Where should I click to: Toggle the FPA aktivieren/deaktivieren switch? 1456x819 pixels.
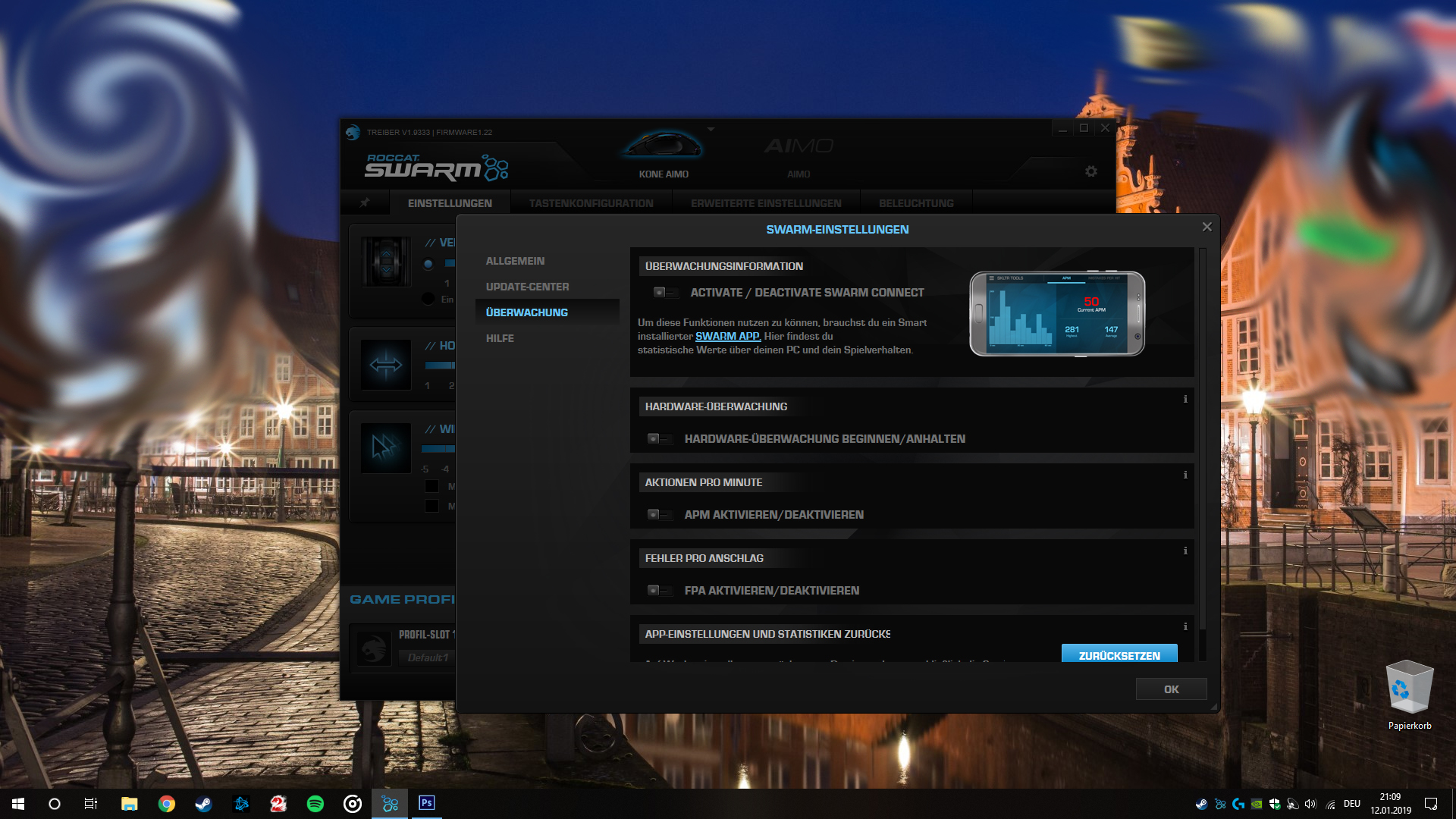tap(659, 591)
